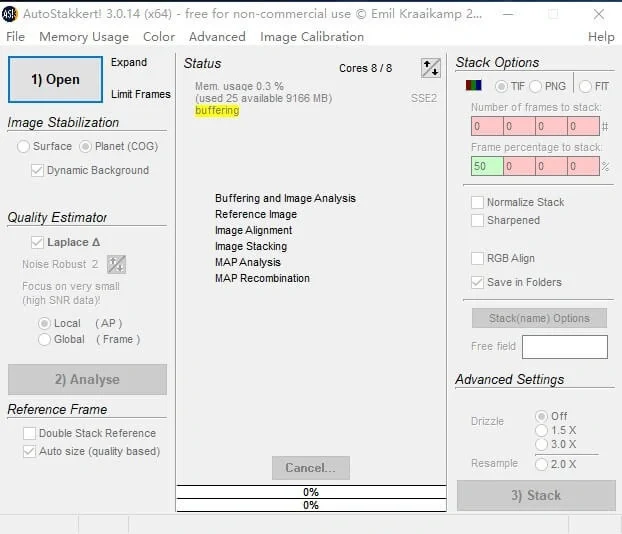Uncheck Save in Folders option
This screenshot has height=534, width=622.
point(478,282)
